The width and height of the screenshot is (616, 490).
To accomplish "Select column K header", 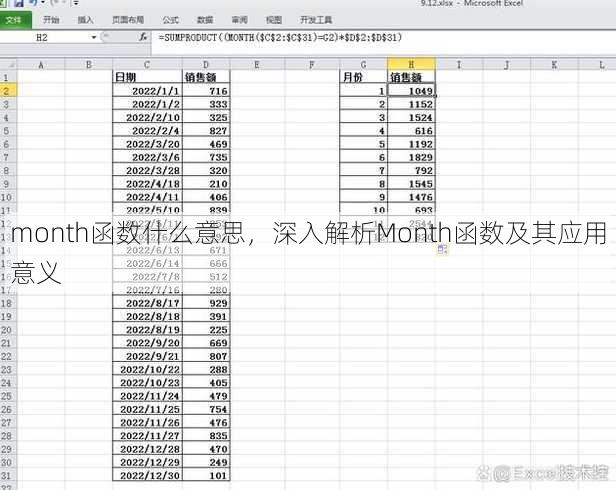I will pyautogui.click(x=554, y=64).
